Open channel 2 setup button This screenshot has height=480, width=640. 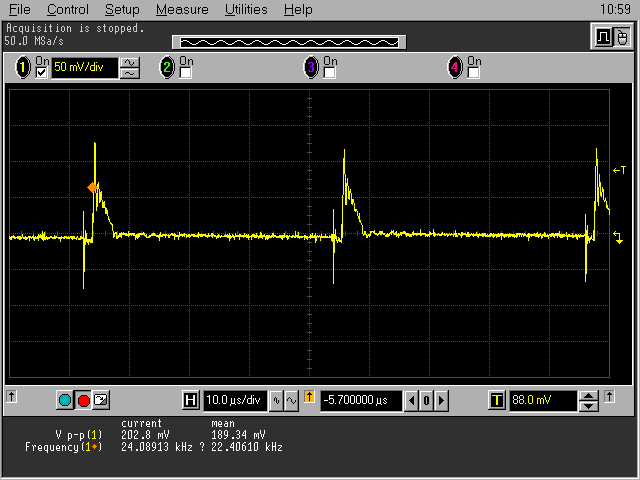click(168, 68)
